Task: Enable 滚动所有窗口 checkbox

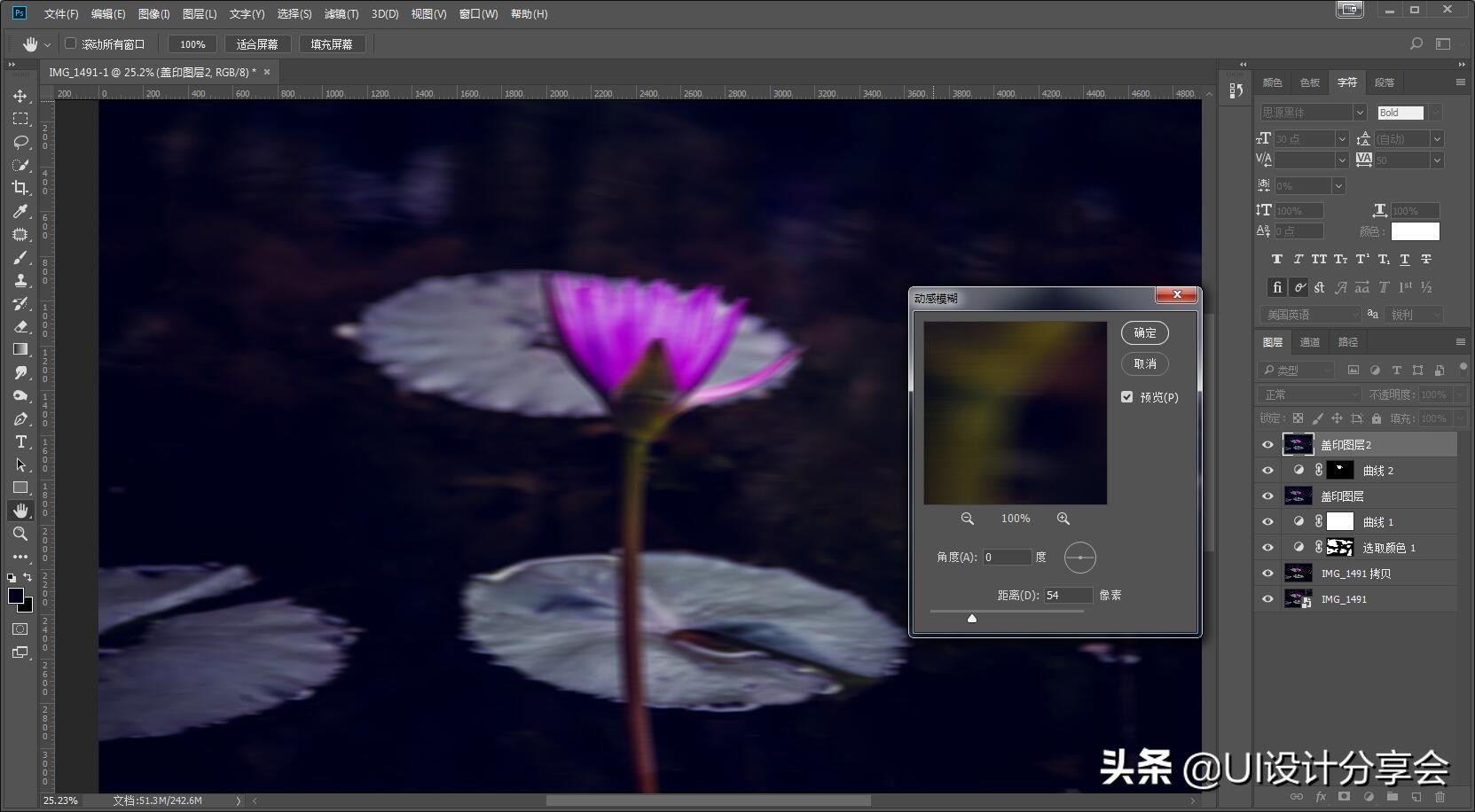Action: pyautogui.click(x=71, y=43)
